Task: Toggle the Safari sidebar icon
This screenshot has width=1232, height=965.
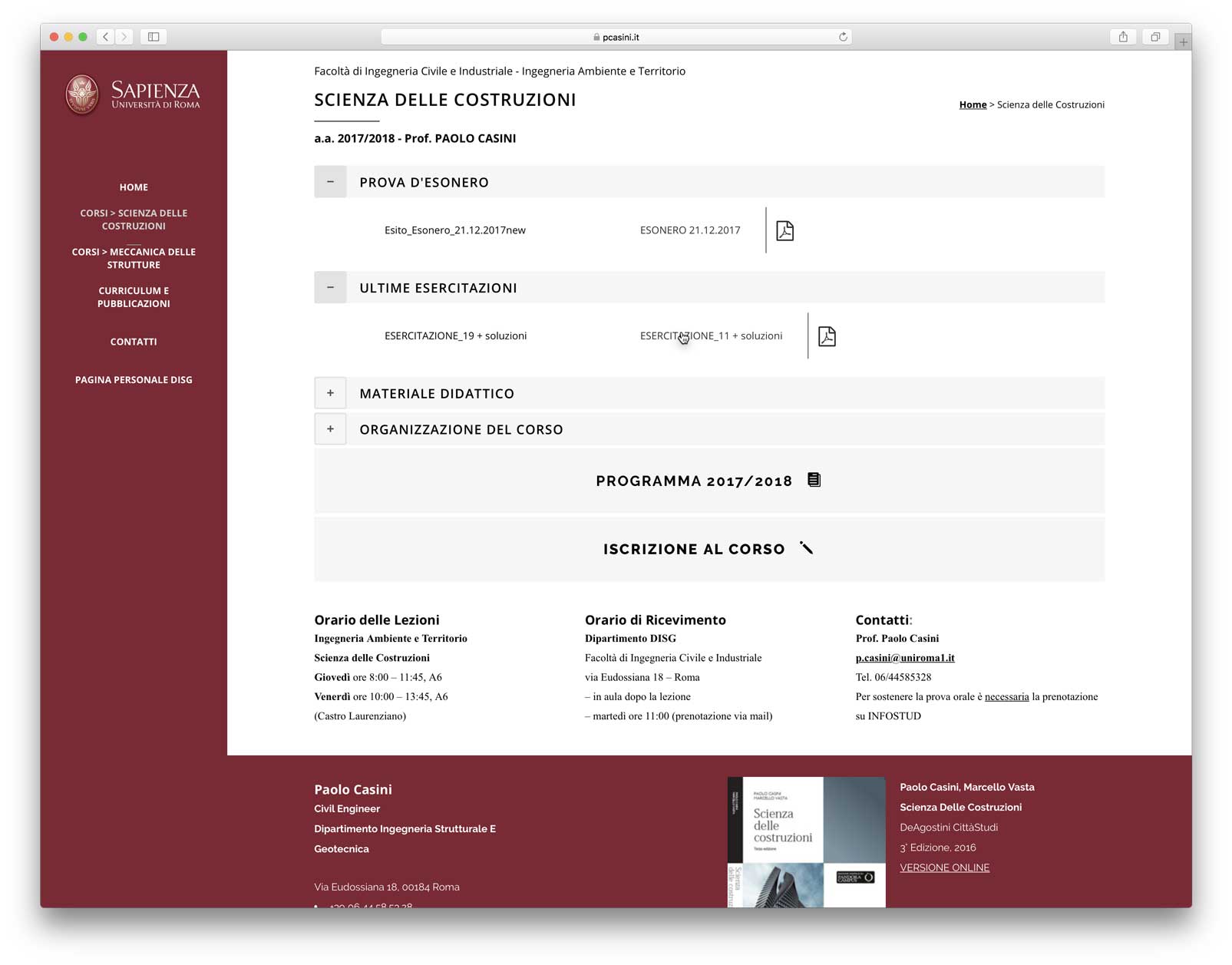Action: coord(154,37)
